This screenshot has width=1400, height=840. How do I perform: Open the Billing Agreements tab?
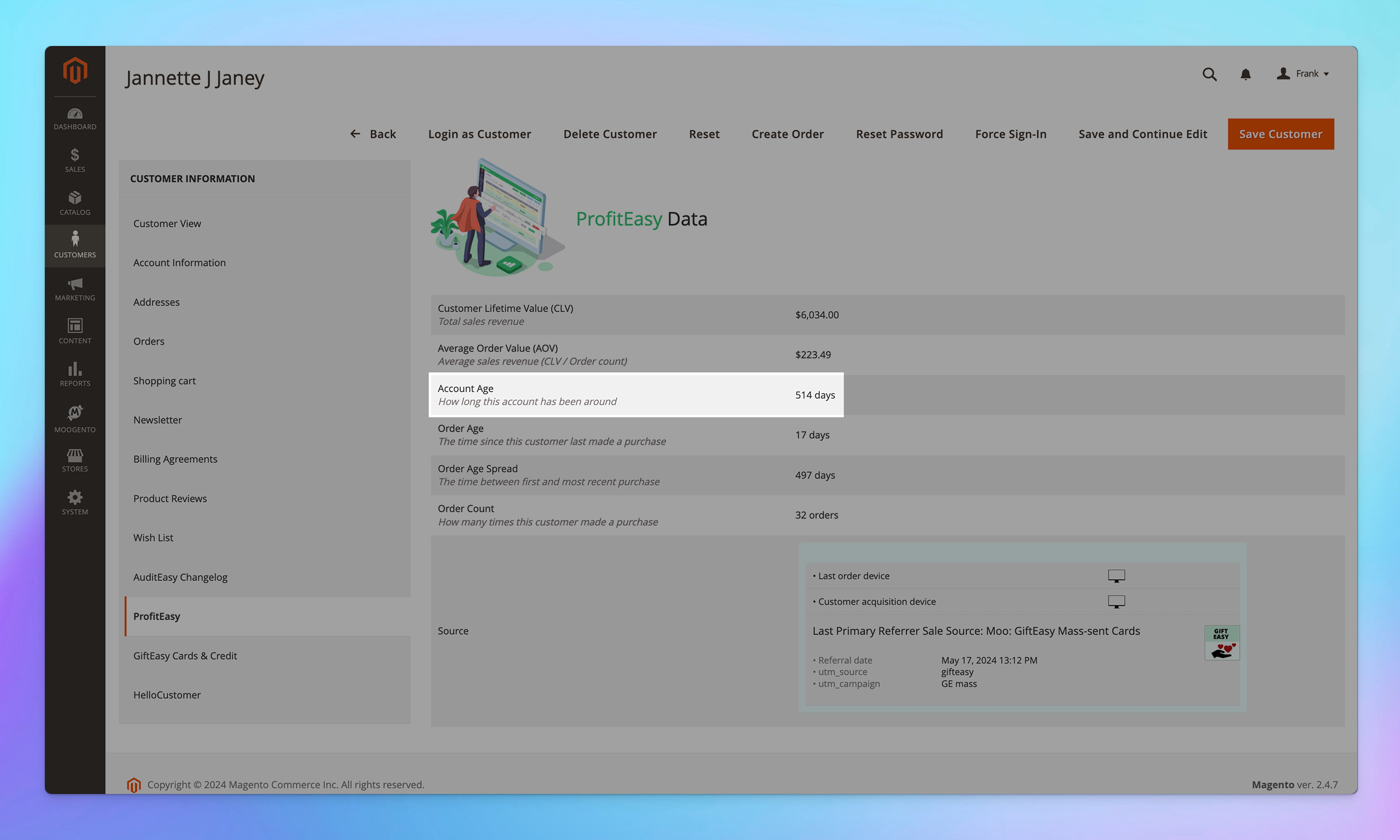point(265,459)
